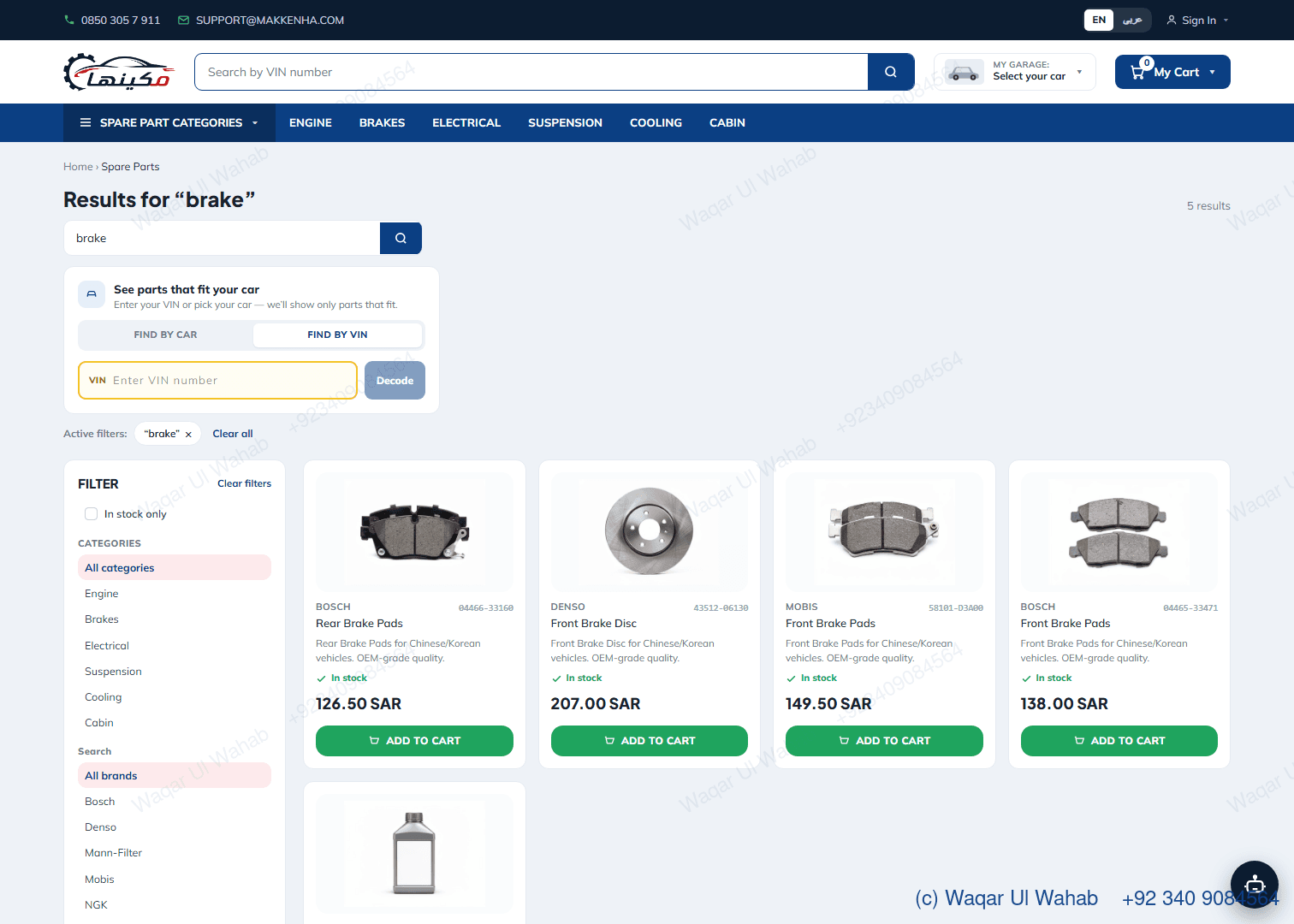Filter by the Cooling category in sidebar
Image resolution: width=1294 pixels, height=924 pixels.
coord(175,697)
